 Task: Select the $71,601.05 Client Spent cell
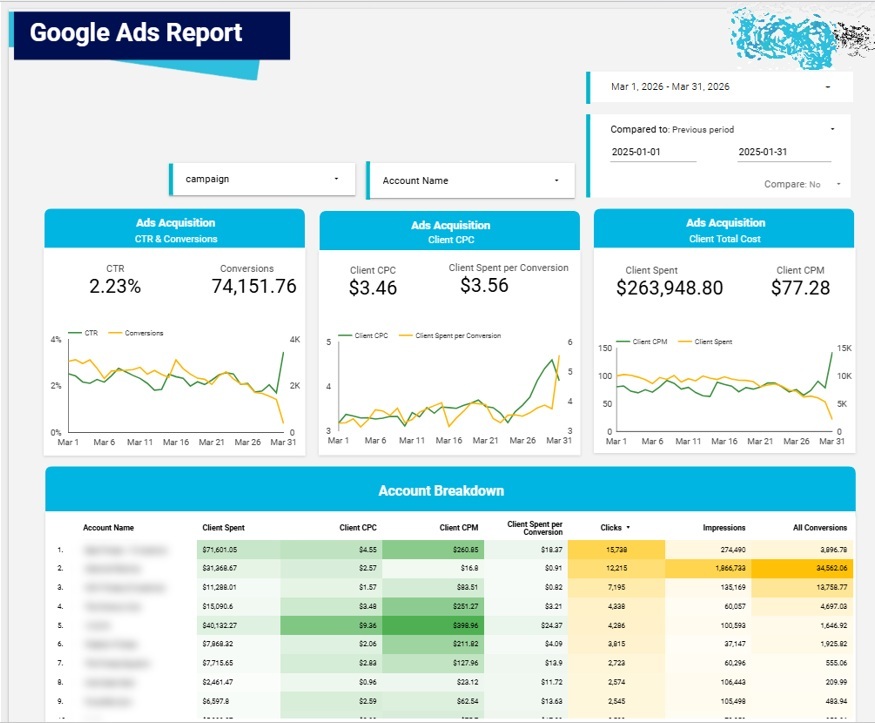[238, 550]
